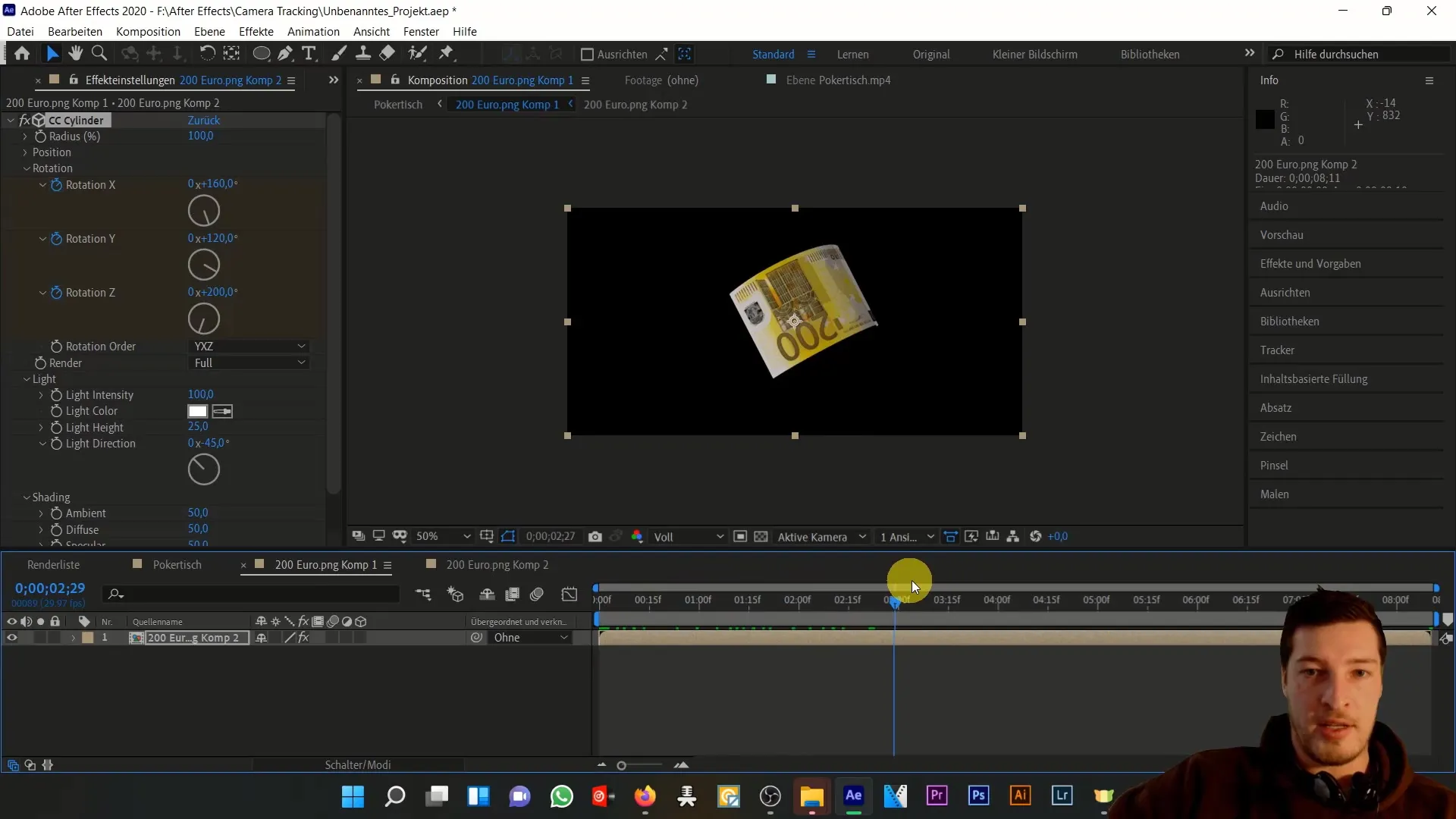Screen dimensions: 1456x819
Task: Click the Komposition tab in menu bar
Action: pos(148,31)
